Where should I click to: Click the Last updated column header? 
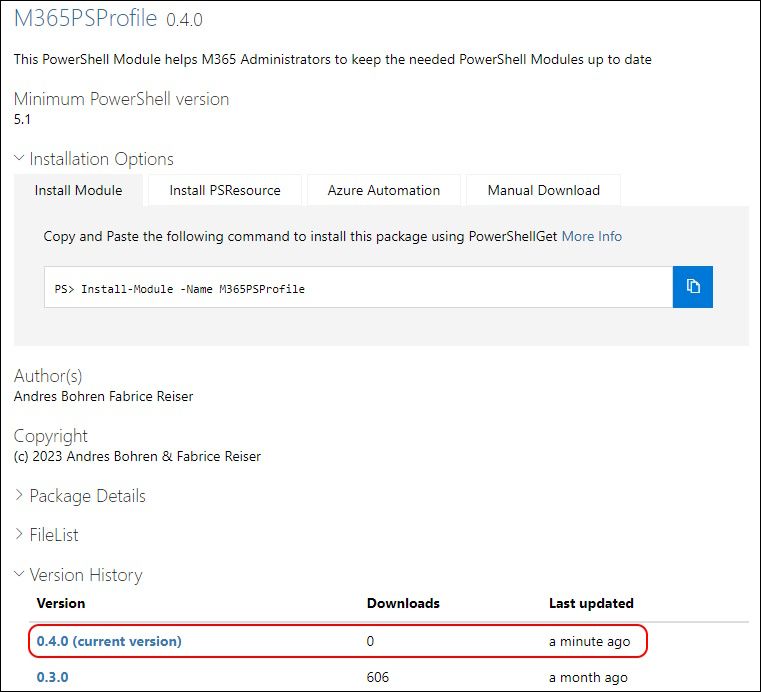pyautogui.click(x=591, y=603)
